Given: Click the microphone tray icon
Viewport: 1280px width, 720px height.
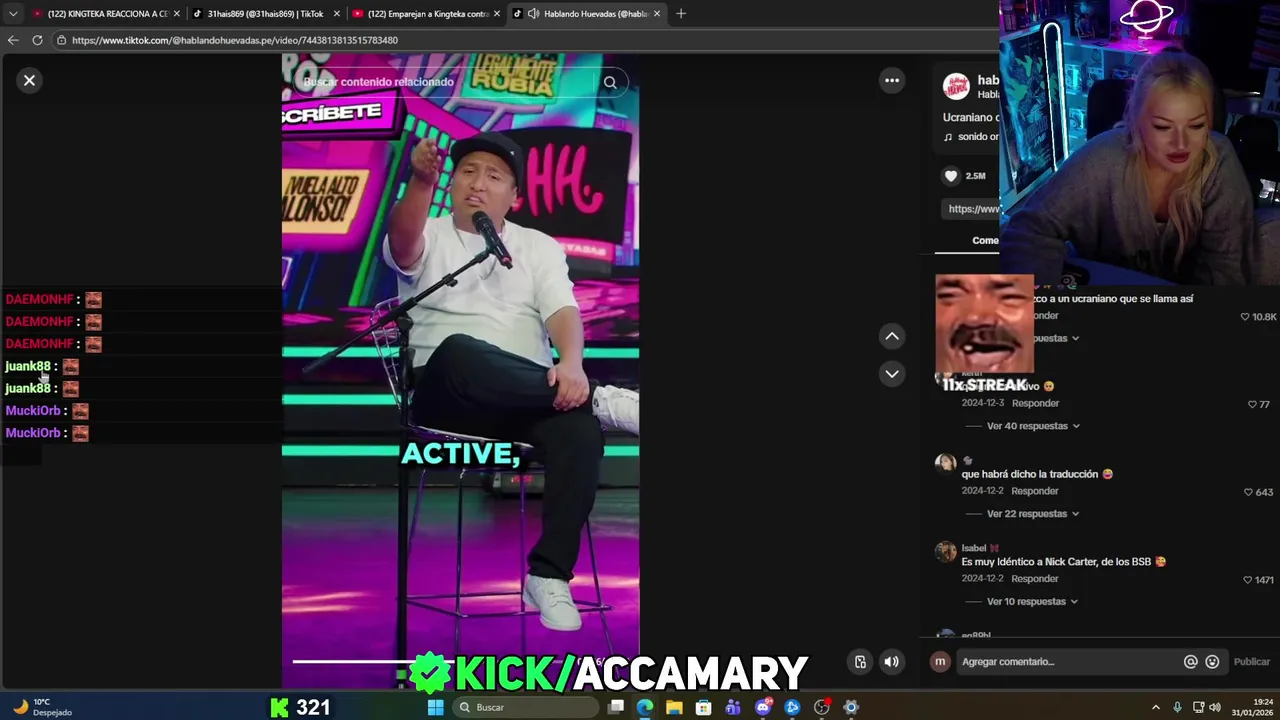Looking at the screenshot, I should [1177, 707].
